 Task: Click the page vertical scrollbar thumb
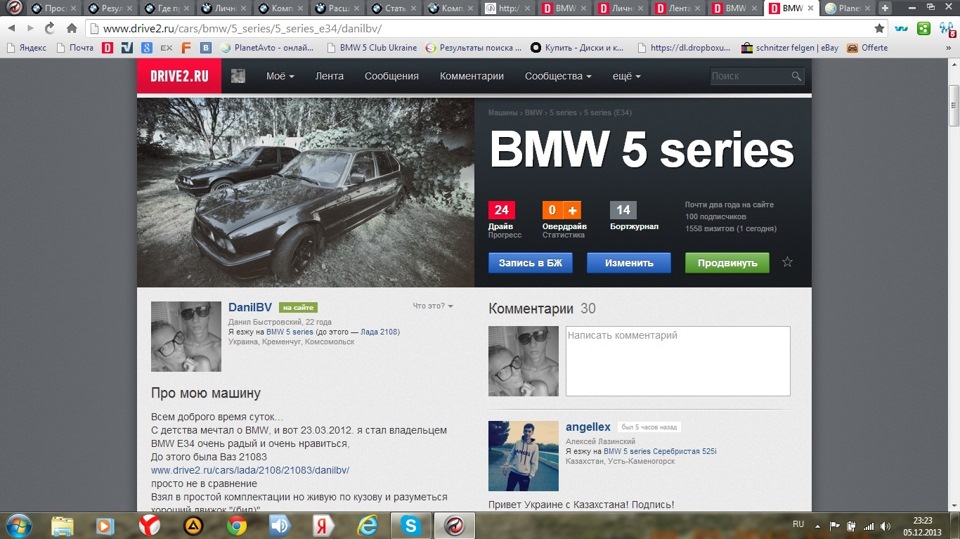pos(954,105)
